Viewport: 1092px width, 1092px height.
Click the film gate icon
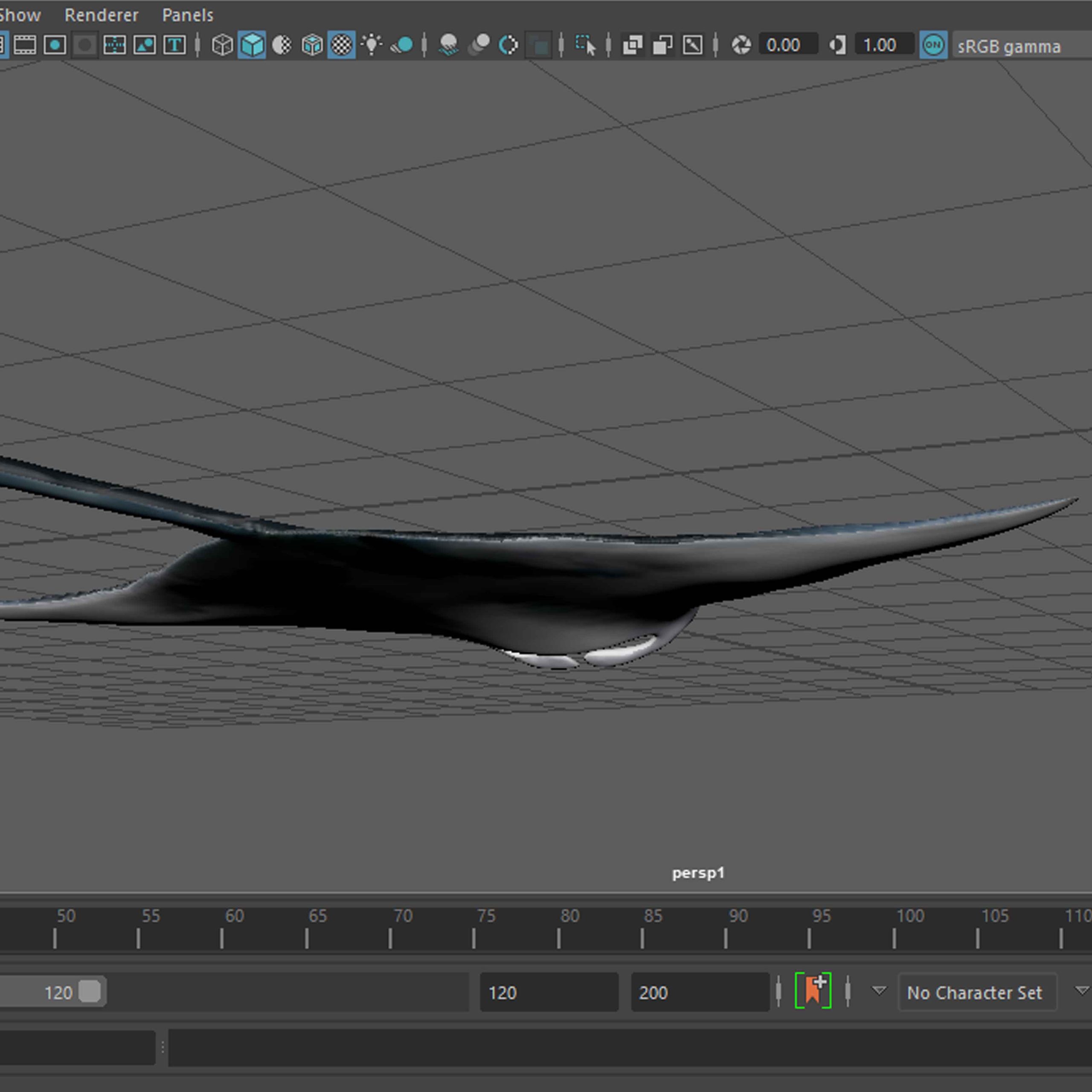pos(24,45)
